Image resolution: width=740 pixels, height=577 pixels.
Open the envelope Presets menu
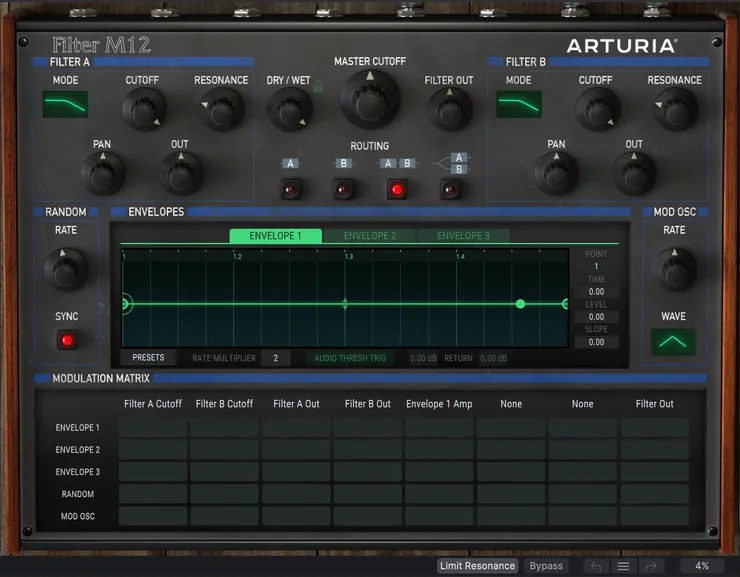(x=148, y=358)
